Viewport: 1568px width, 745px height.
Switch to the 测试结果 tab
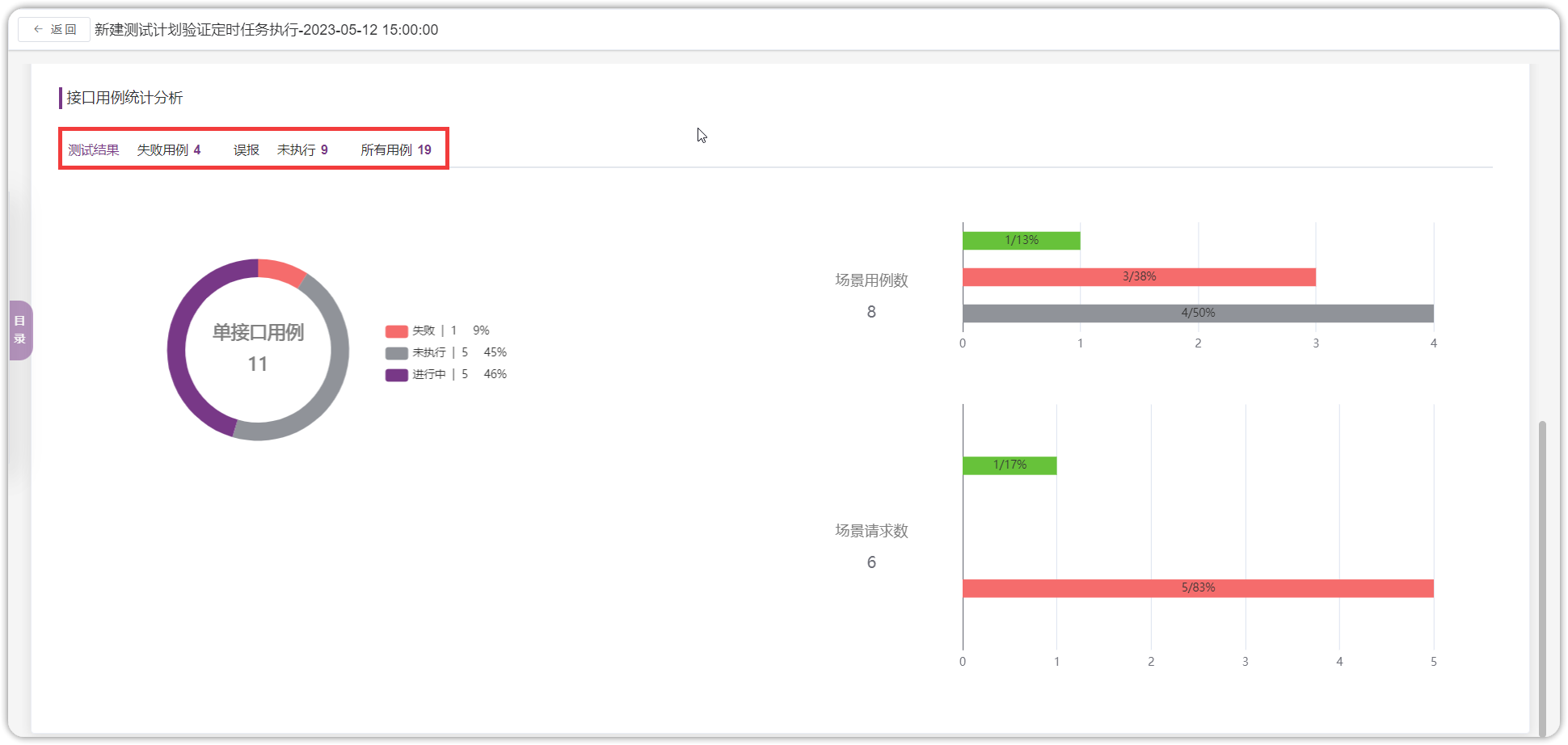[93, 149]
